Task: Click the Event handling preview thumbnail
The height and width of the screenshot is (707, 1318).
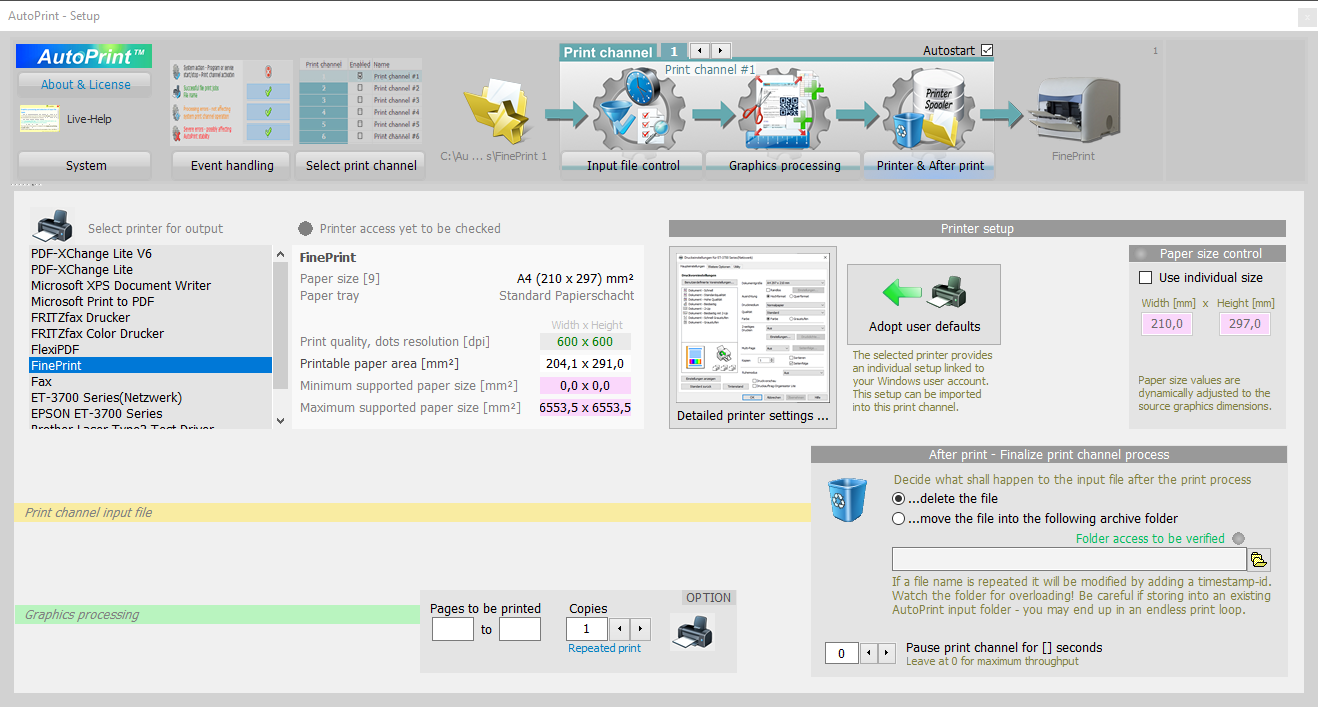Action: pyautogui.click(x=232, y=102)
